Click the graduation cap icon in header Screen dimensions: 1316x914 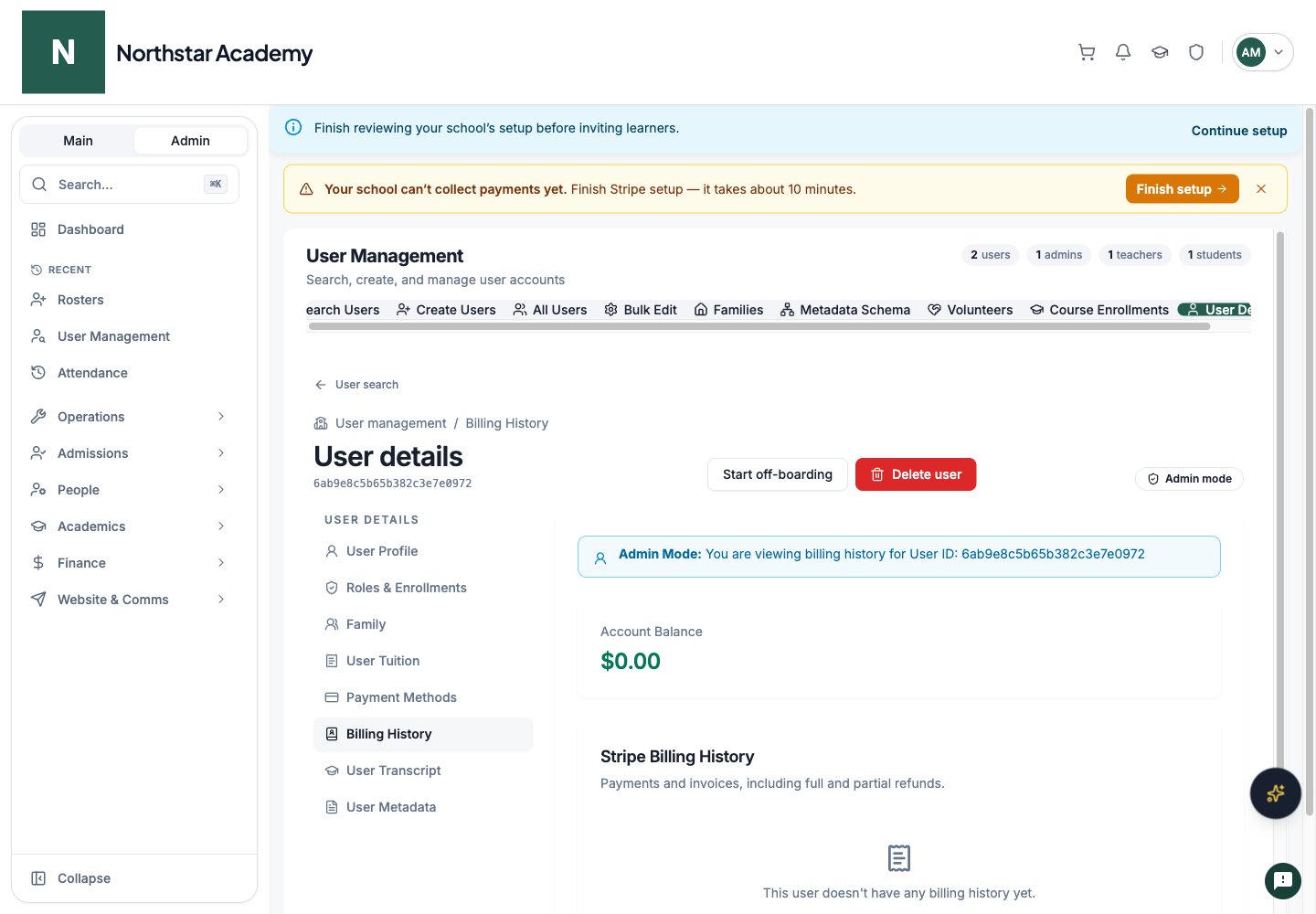coord(1160,52)
